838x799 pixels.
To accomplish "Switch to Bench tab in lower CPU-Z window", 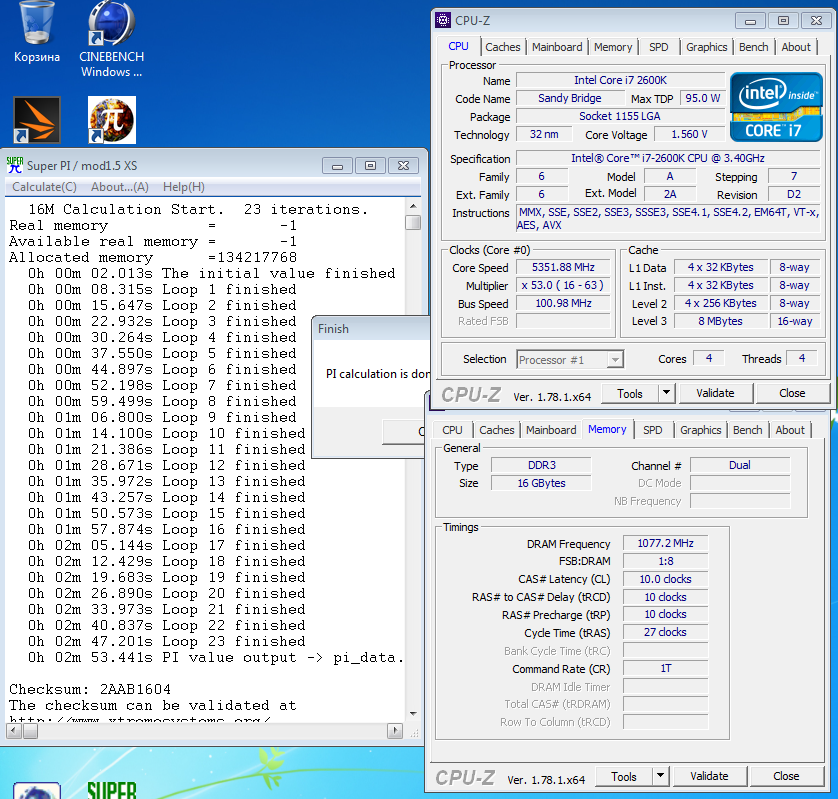I will click(748, 430).
